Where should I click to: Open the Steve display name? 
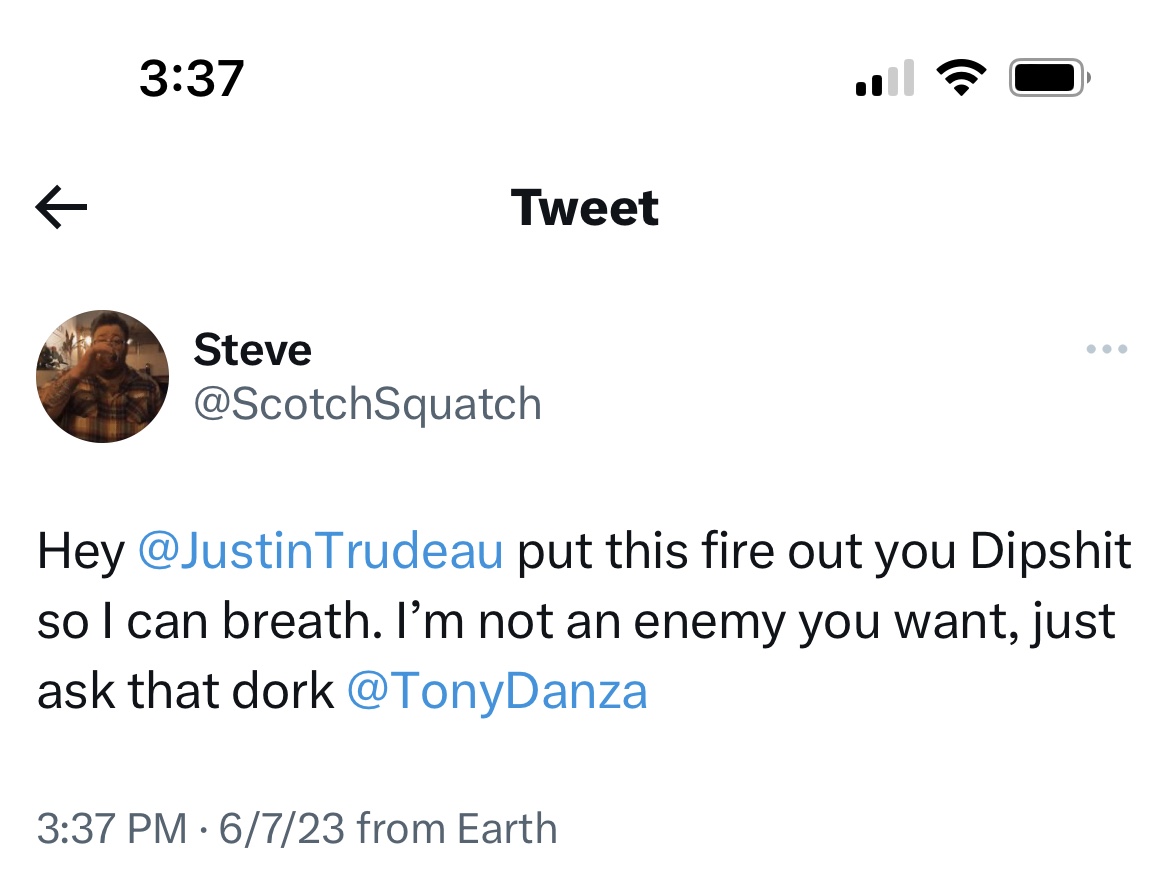coord(252,350)
